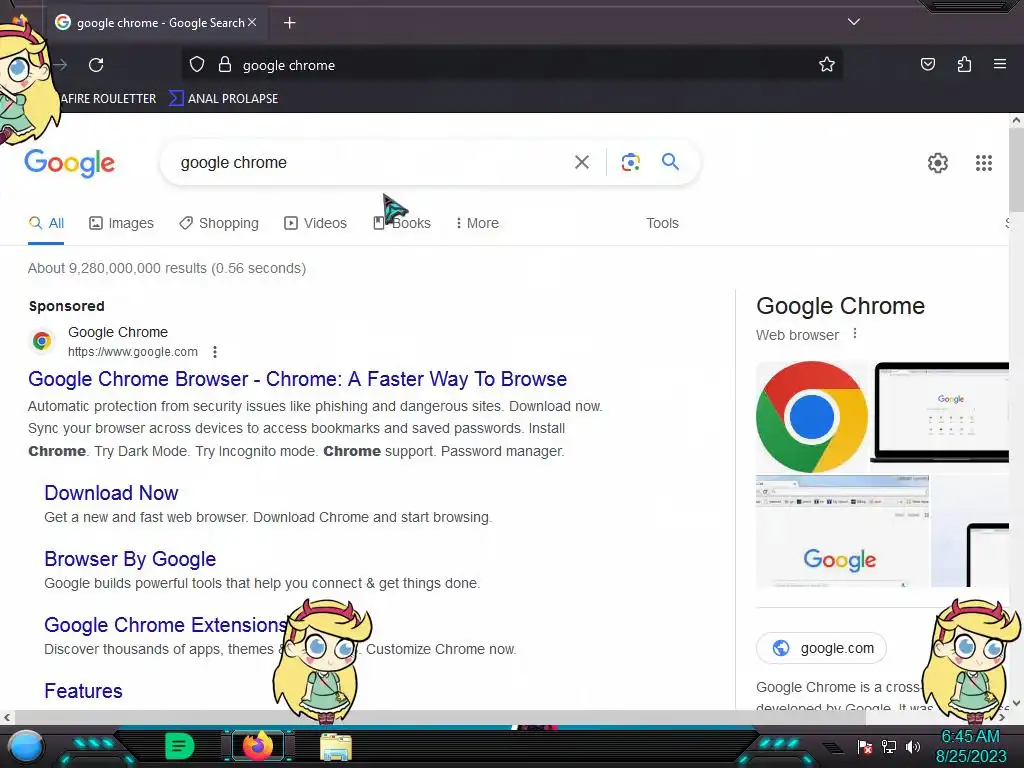Screen dimensions: 1024x768
Task: Open the Google Chrome Browser ad headline link
Action: 298,379
